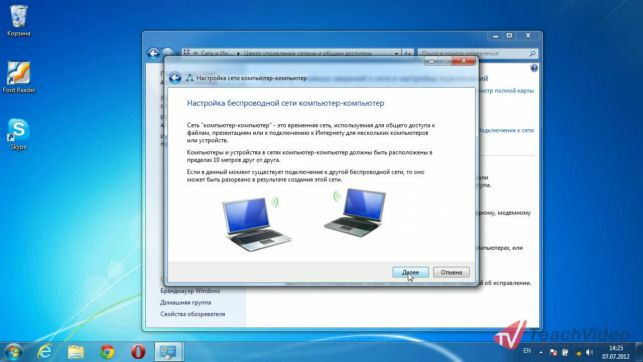Open Домашняя группа link
Image resolution: width=643 pixels, height=362 pixels.
point(185,302)
